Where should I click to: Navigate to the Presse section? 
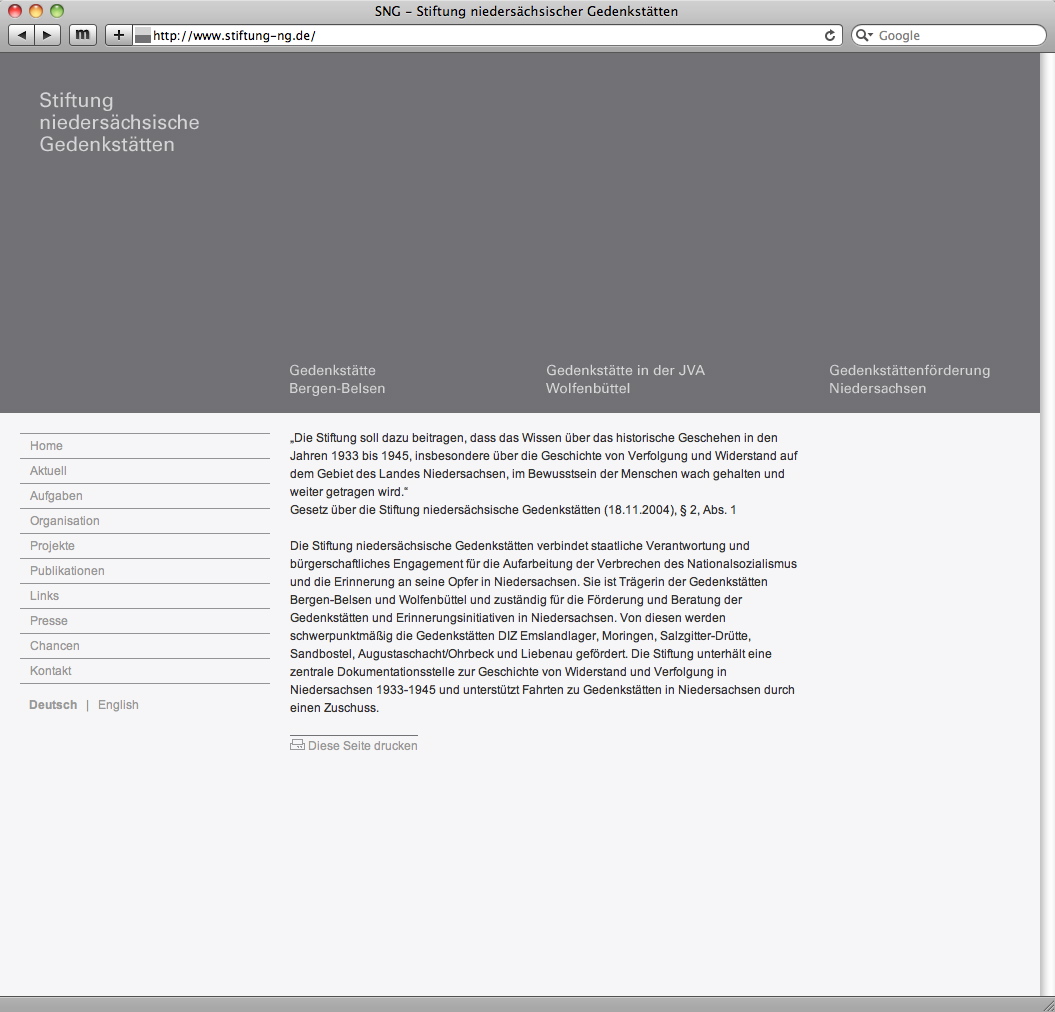48,620
